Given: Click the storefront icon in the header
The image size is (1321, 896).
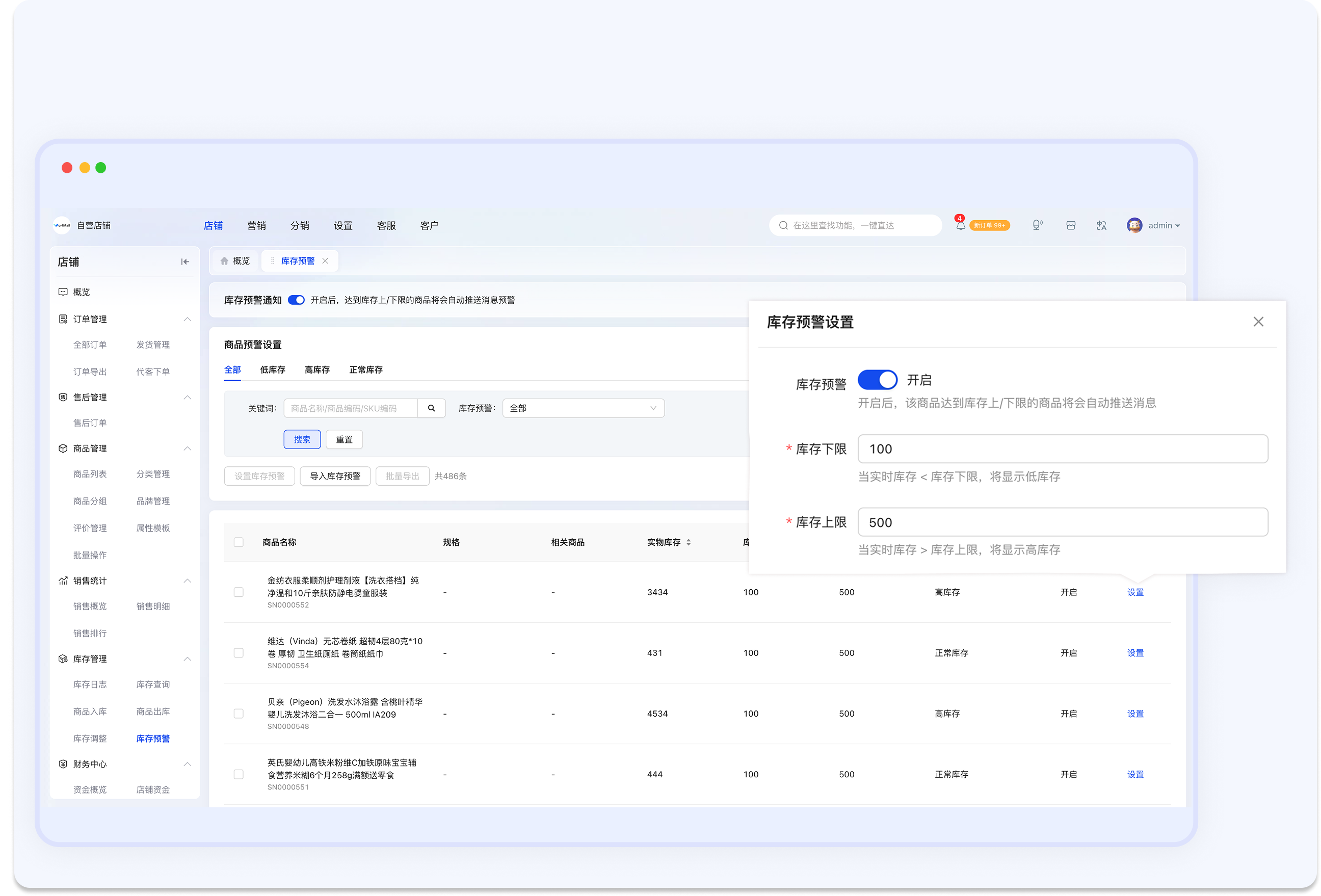Looking at the screenshot, I should click(1070, 225).
